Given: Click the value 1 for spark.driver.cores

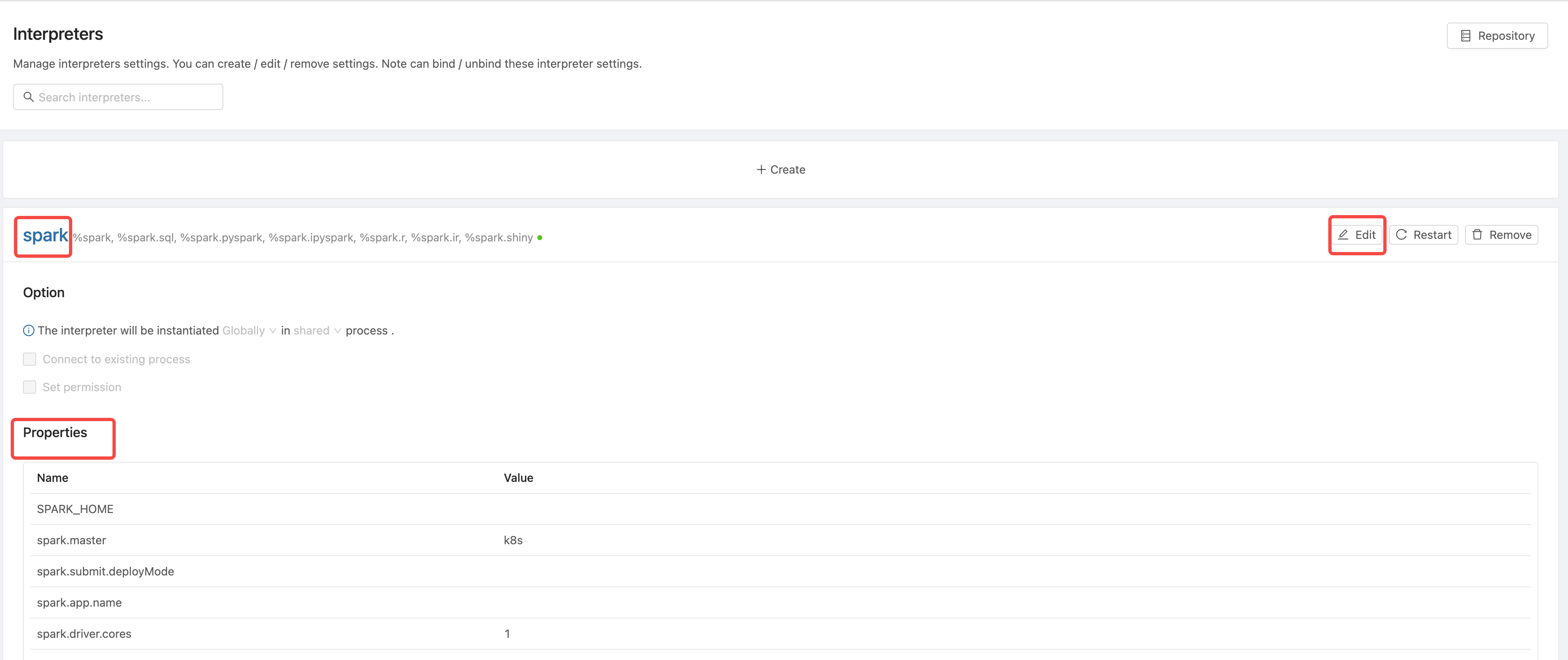Looking at the screenshot, I should click(507, 634).
